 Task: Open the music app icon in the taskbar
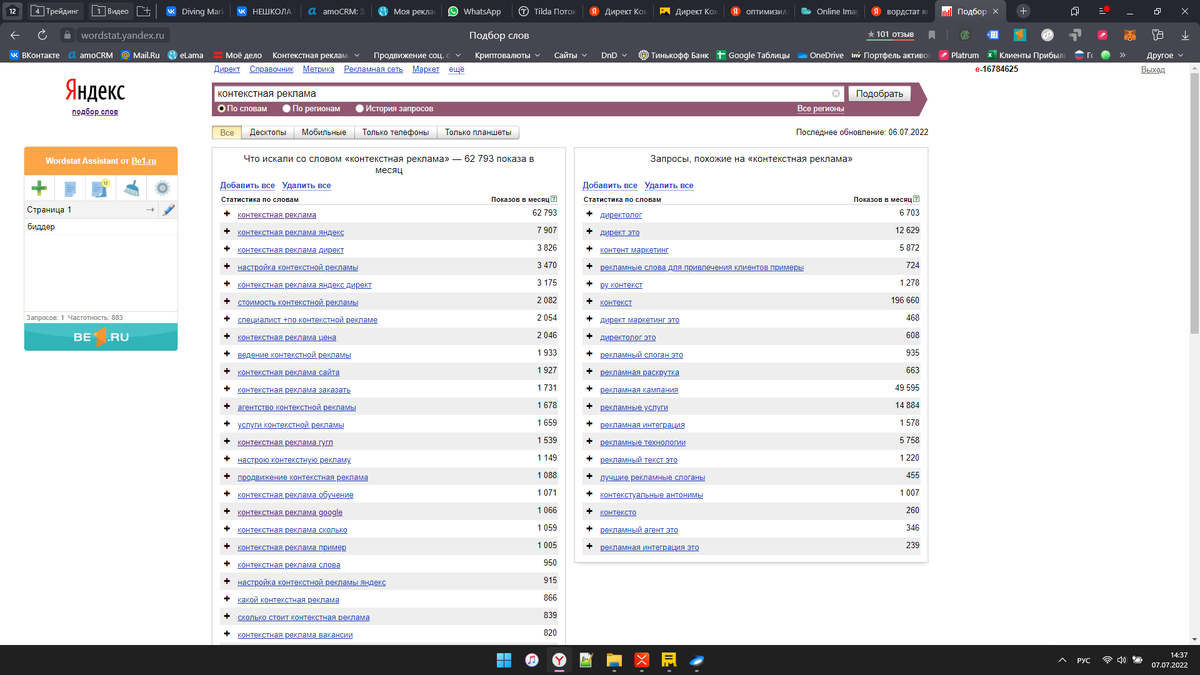(x=532, y=660)
